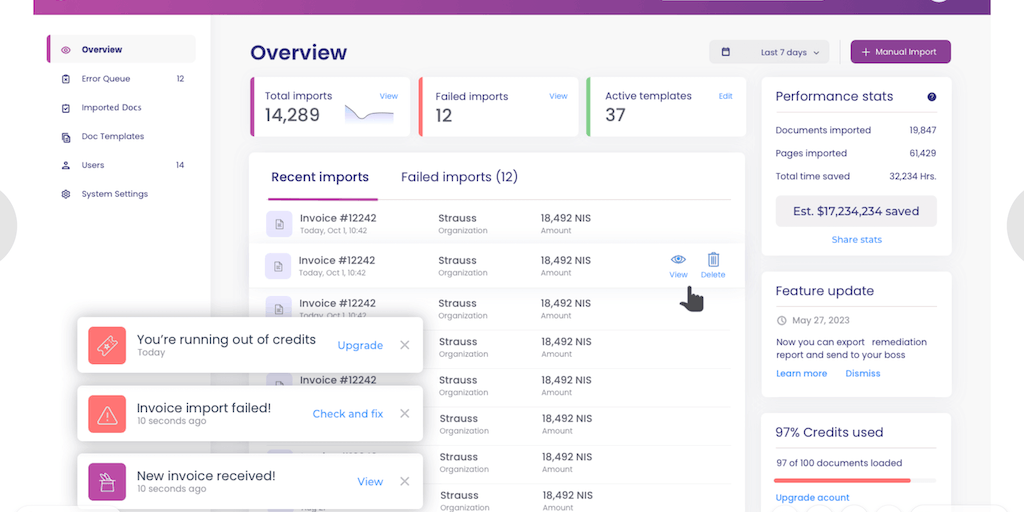Click document icon of first Invoice #12242 row
1024x512 pixels.
pyautogui.click(x=279, y=224)
